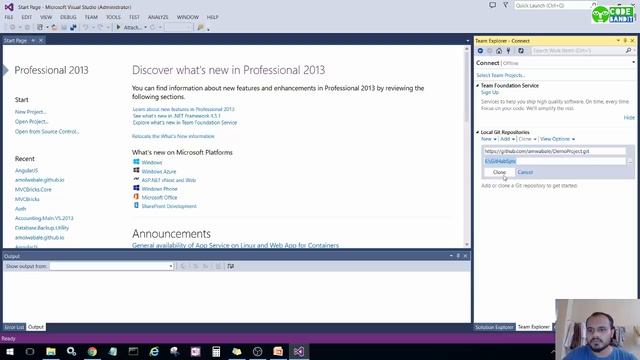Open the Attach button dropdown arrow

pos(145,27)
